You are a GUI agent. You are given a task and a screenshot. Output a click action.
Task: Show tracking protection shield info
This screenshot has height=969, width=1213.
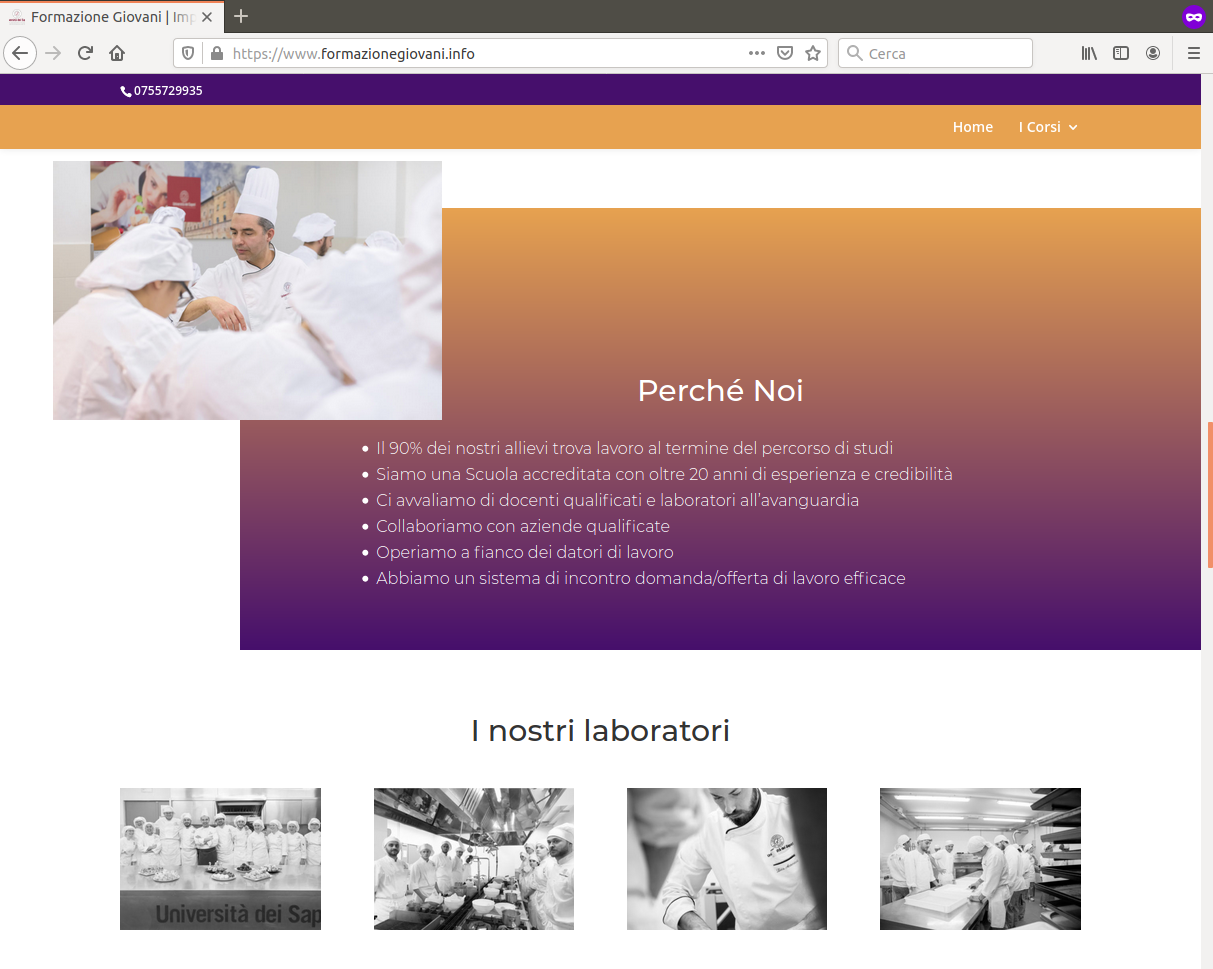click(x=188, y=53)
